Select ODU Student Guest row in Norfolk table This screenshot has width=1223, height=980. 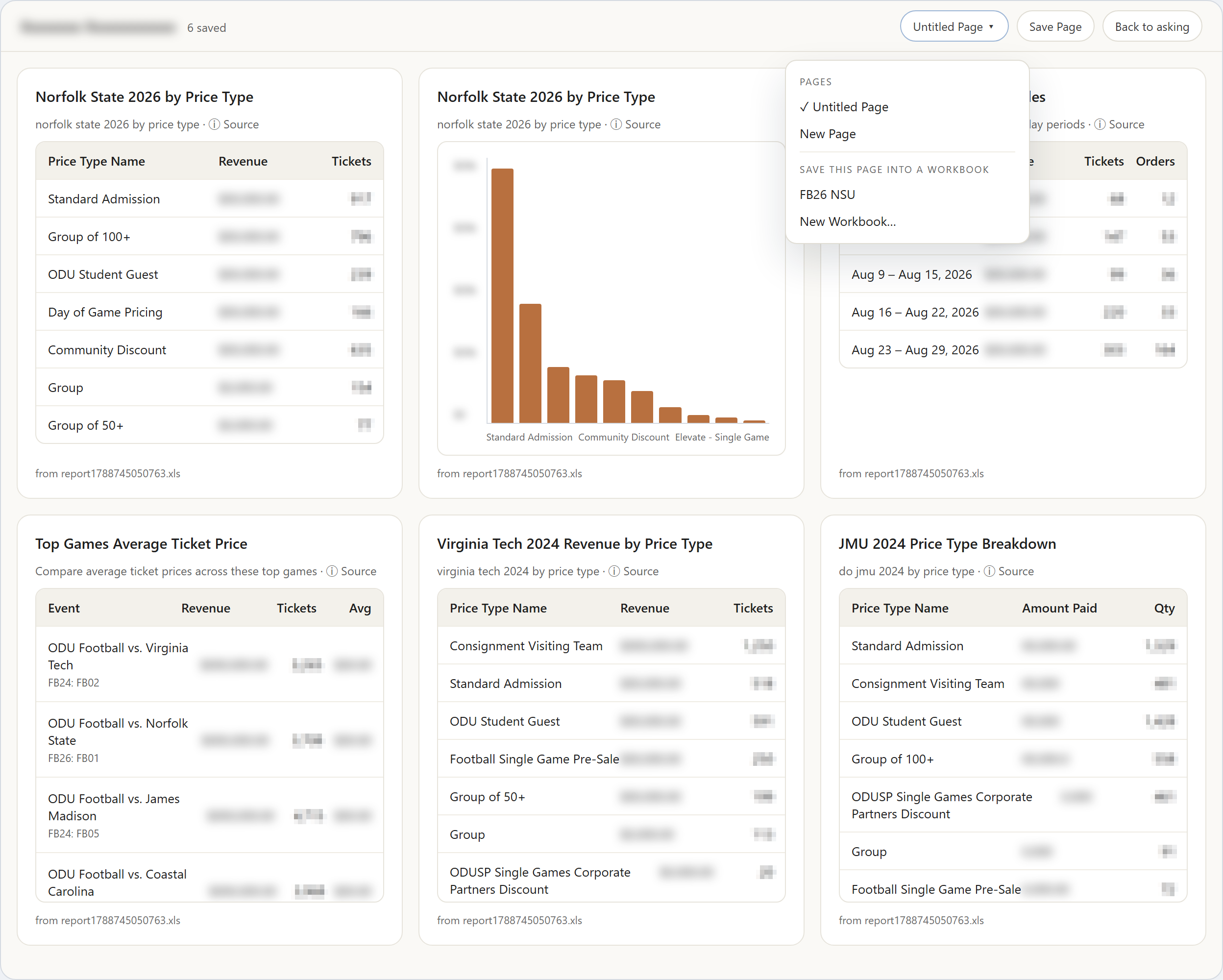pyautogui.click(x=209, y=274)
